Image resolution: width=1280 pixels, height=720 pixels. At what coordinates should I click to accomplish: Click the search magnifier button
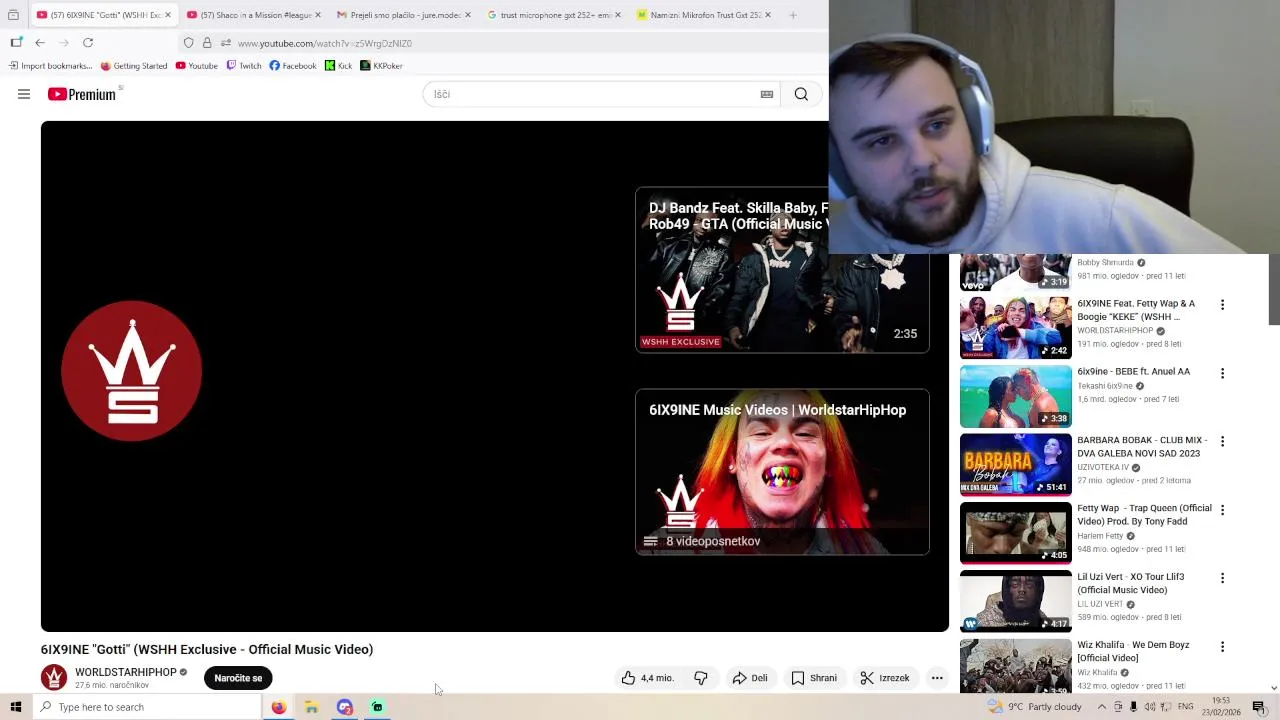click(801, 94)
